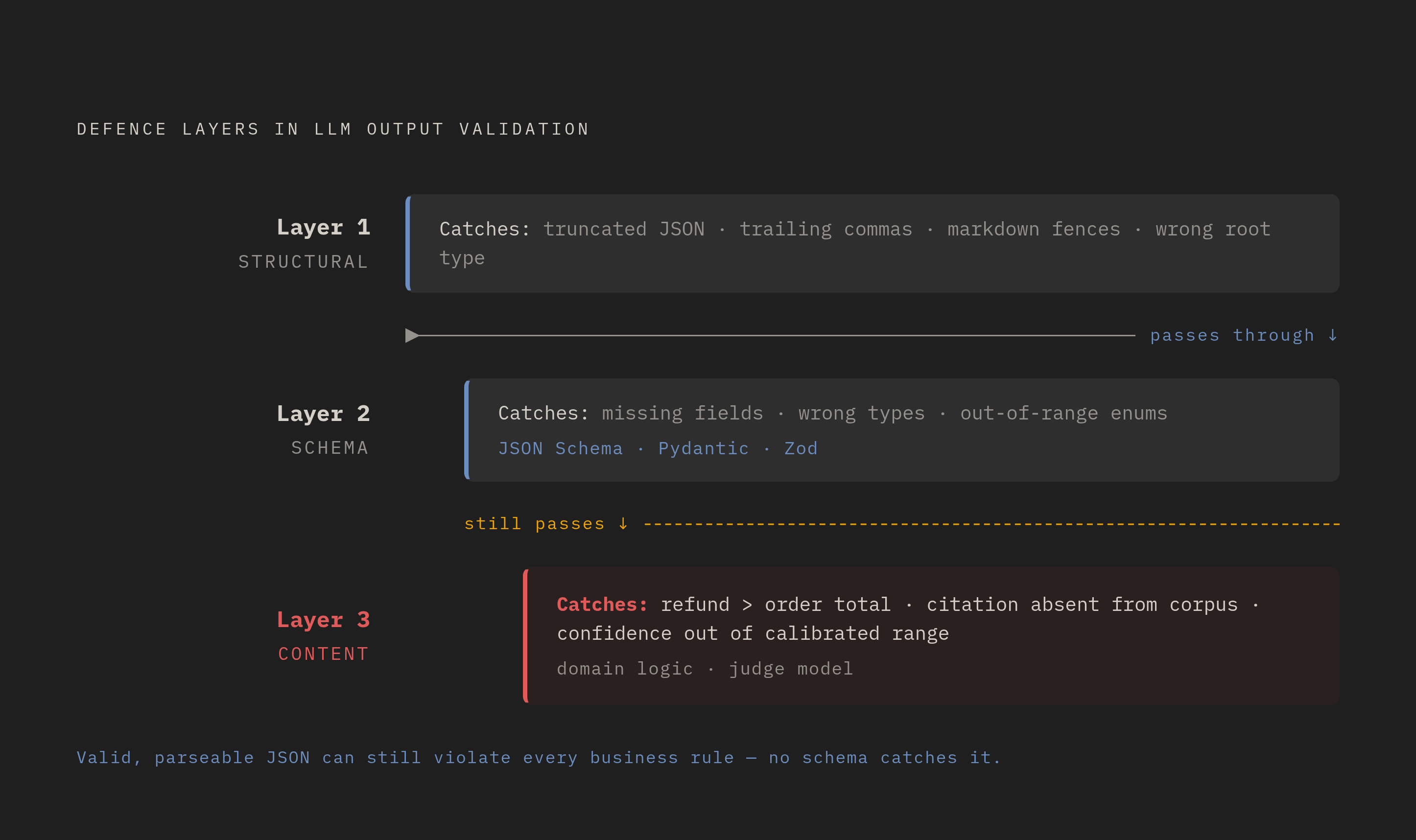Click the red 'CONTENT' label
This screenshot has width=1416, height=840.
(x=323, y=654)
